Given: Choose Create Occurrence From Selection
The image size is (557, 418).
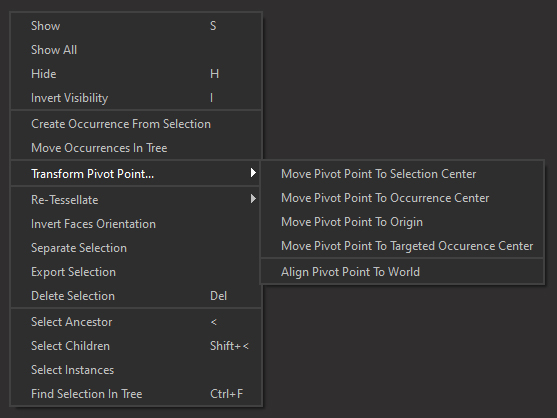Looking at the screenshot, I should coord(136,124).
